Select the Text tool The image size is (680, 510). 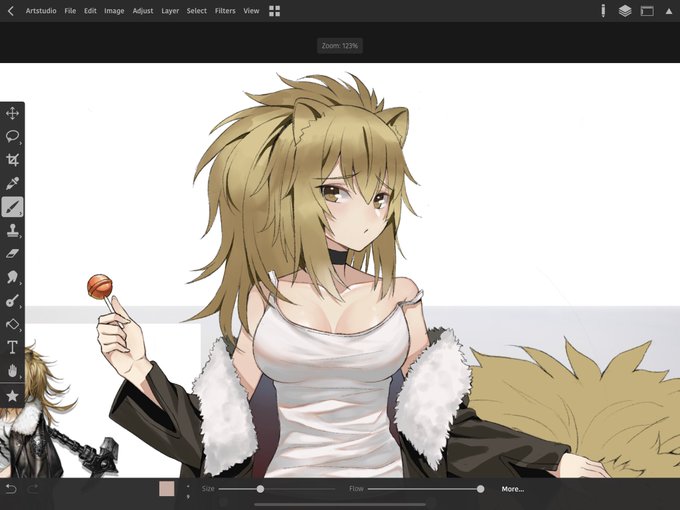(12, 347)
